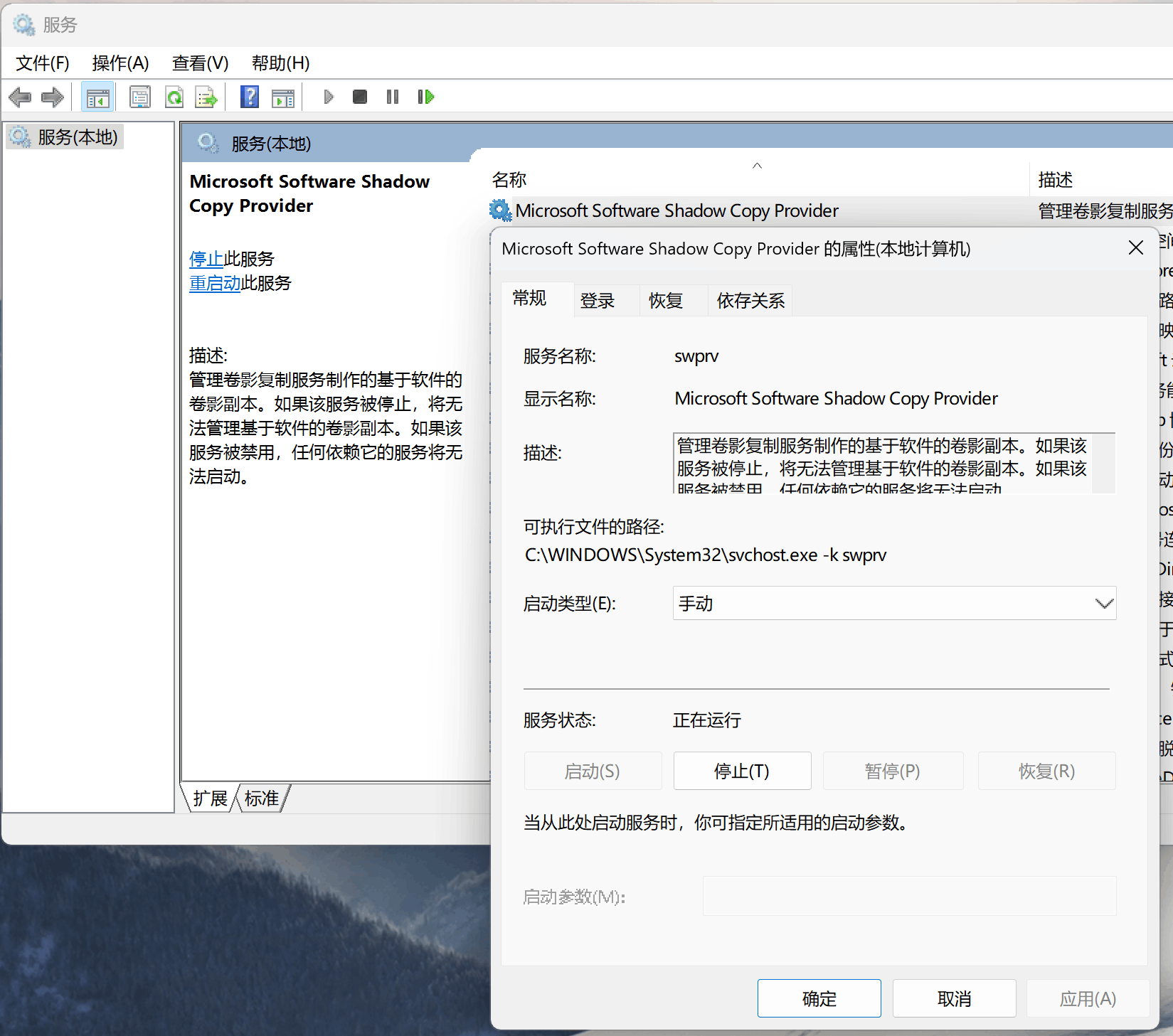This screenshot has height=1036, width=1173.
Task: Click the 取消 button
Action: (954, 998)
